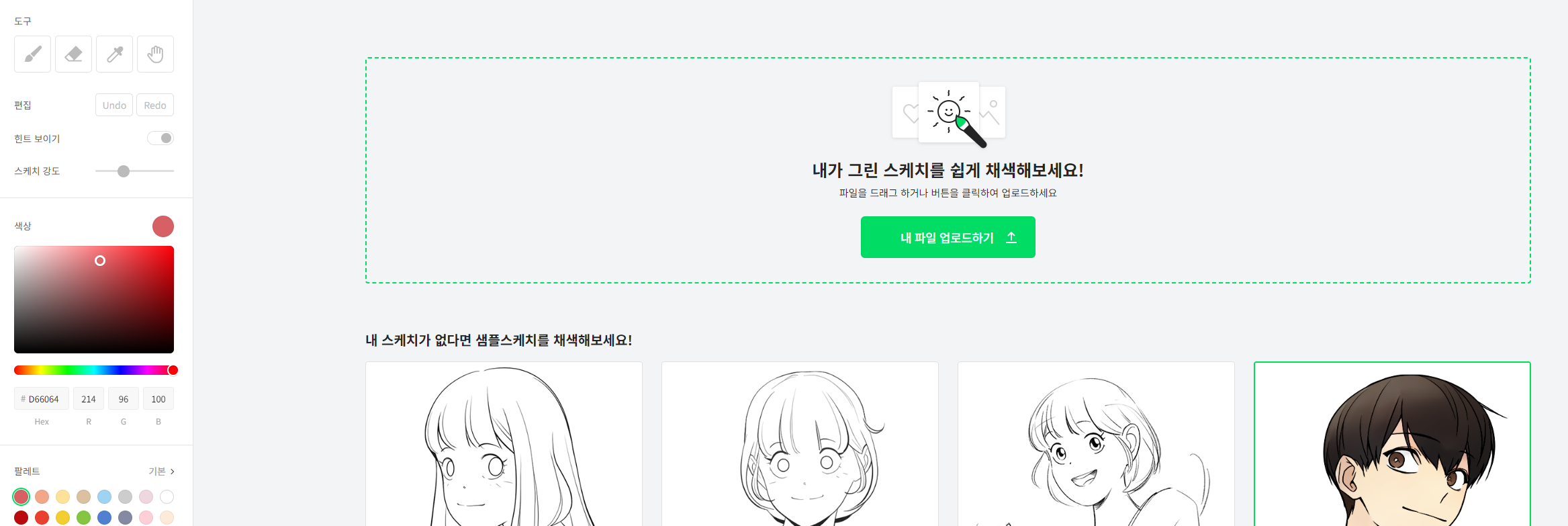Click the R value field showing 214
Viewport: 1568px width, 526px height.
(89, 398)
